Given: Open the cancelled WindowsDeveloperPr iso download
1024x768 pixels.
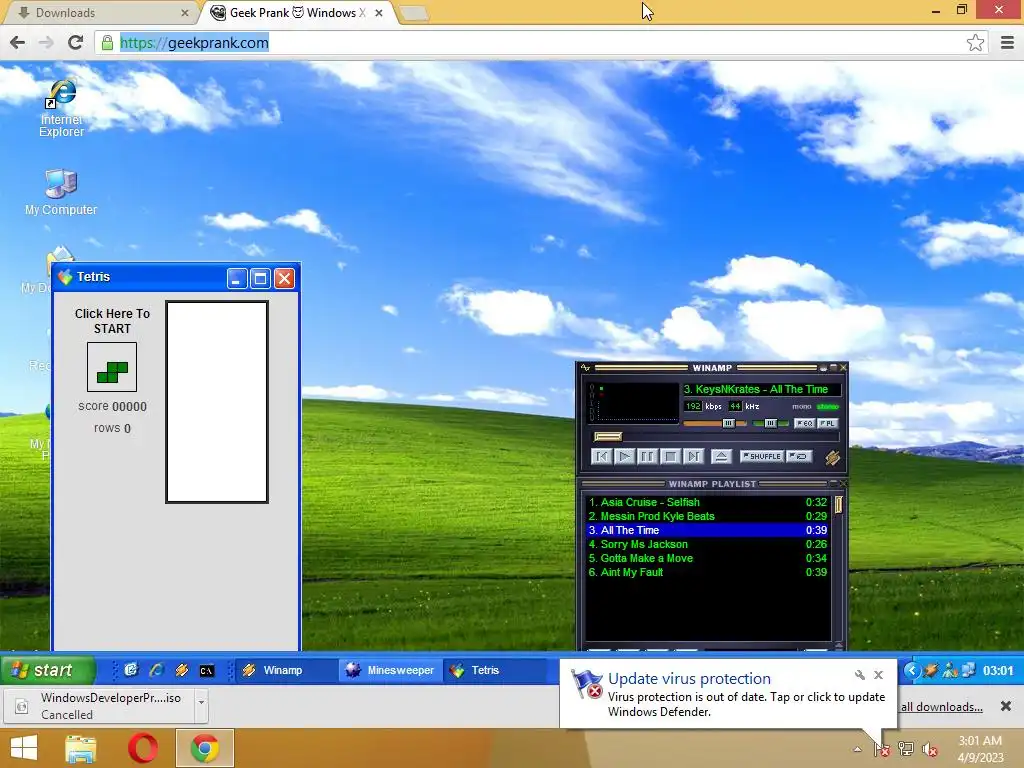Looking at the screenshot, I should 101,706.
